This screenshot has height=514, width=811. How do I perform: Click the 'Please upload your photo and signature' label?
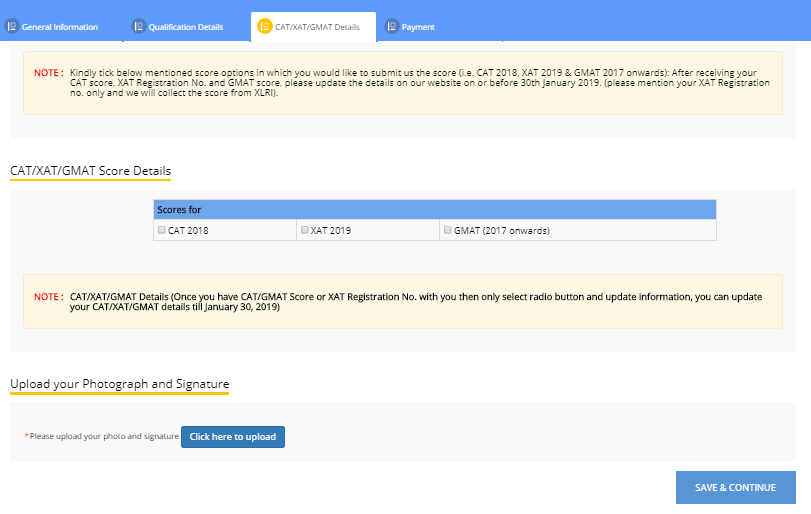102,436
